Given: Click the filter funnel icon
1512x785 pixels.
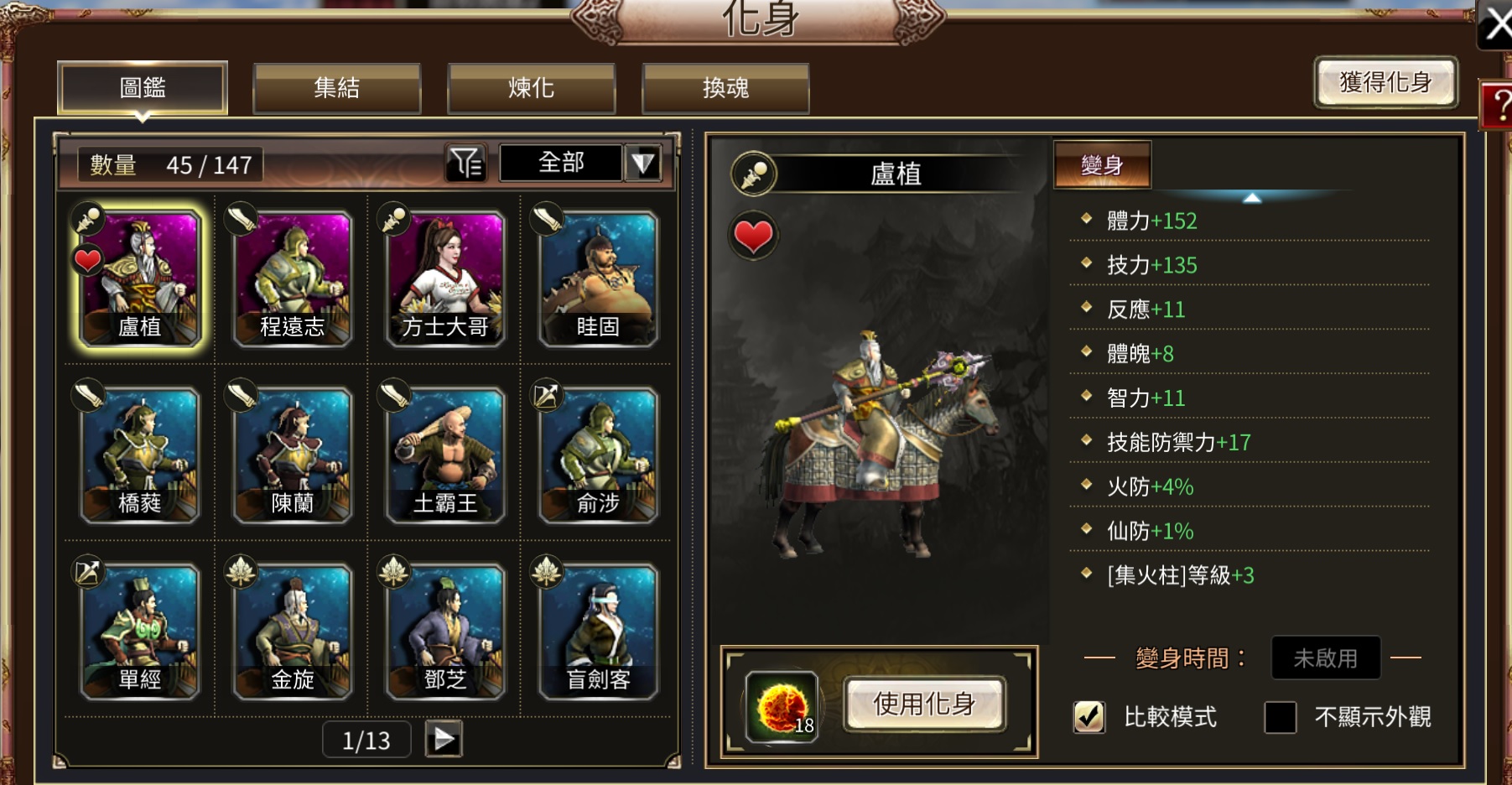Looking at the screenshot, I should pyautogui.click(x=466, y=163).
